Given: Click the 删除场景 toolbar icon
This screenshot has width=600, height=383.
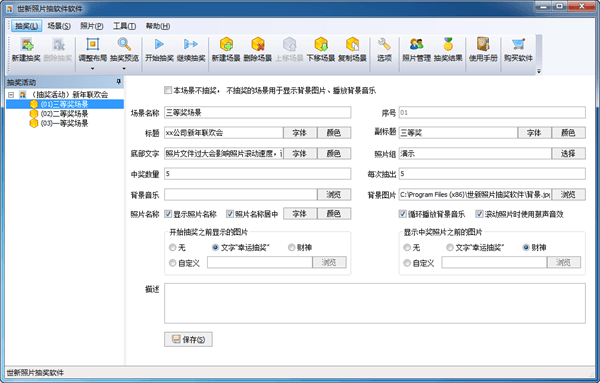Looking at the screenshot, I should [x=258, y=50].
